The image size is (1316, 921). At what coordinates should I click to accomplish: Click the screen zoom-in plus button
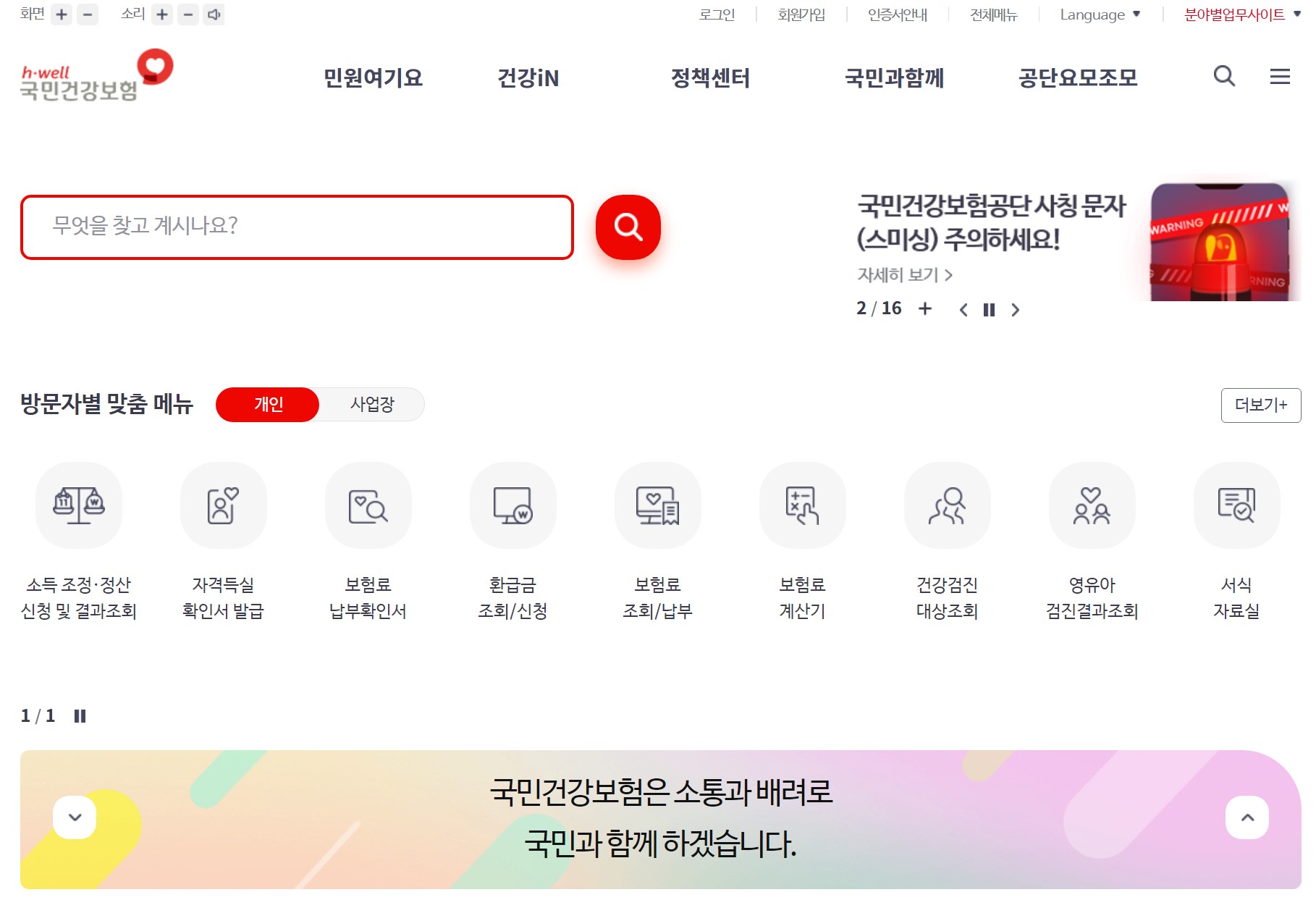click(x=62, y=14)
